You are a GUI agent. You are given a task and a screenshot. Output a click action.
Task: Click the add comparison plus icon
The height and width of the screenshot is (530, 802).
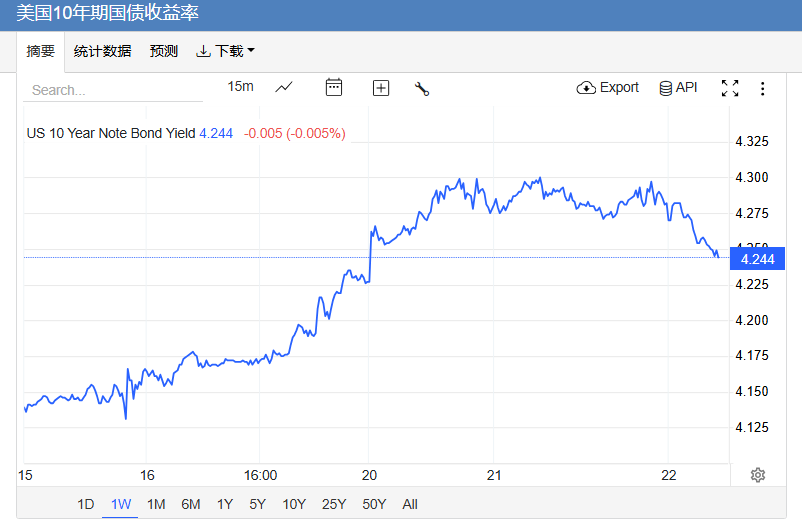[x=381, y=88]
